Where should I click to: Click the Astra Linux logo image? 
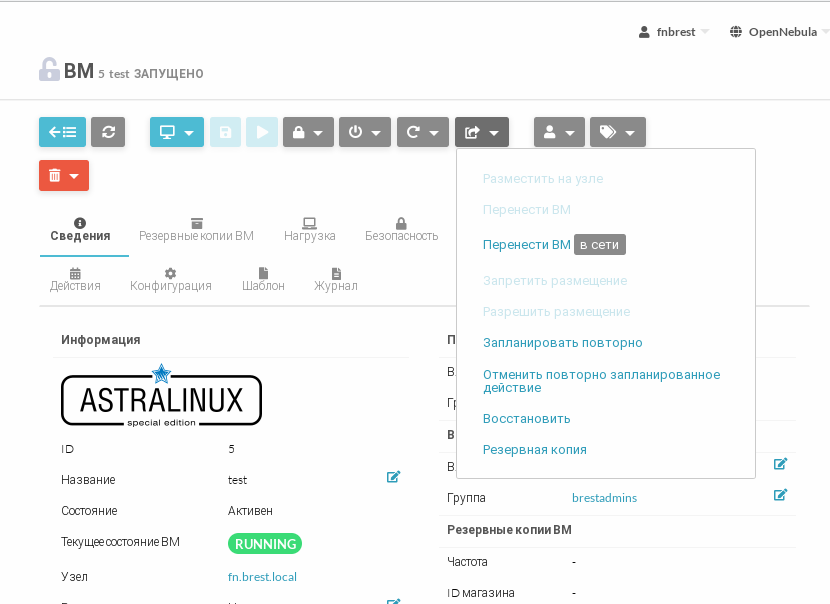161,397
